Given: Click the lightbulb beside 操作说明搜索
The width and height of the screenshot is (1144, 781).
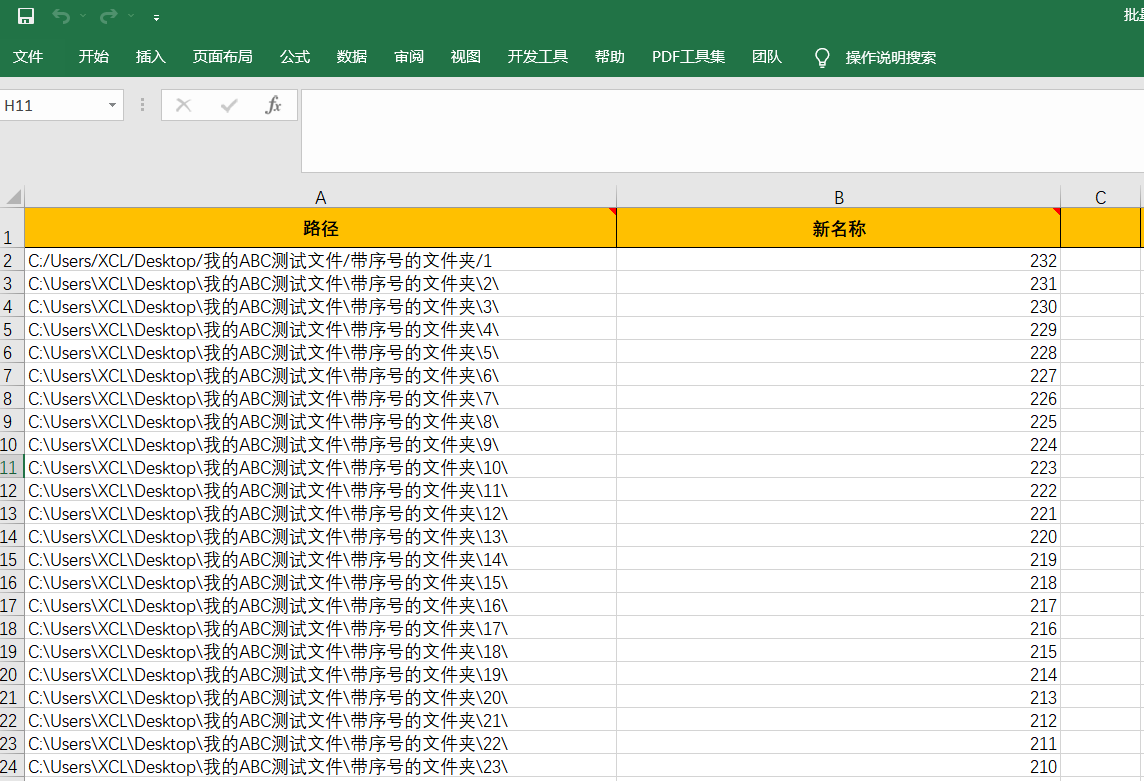Looking at the screenshot, I should (x=821, y=57).
